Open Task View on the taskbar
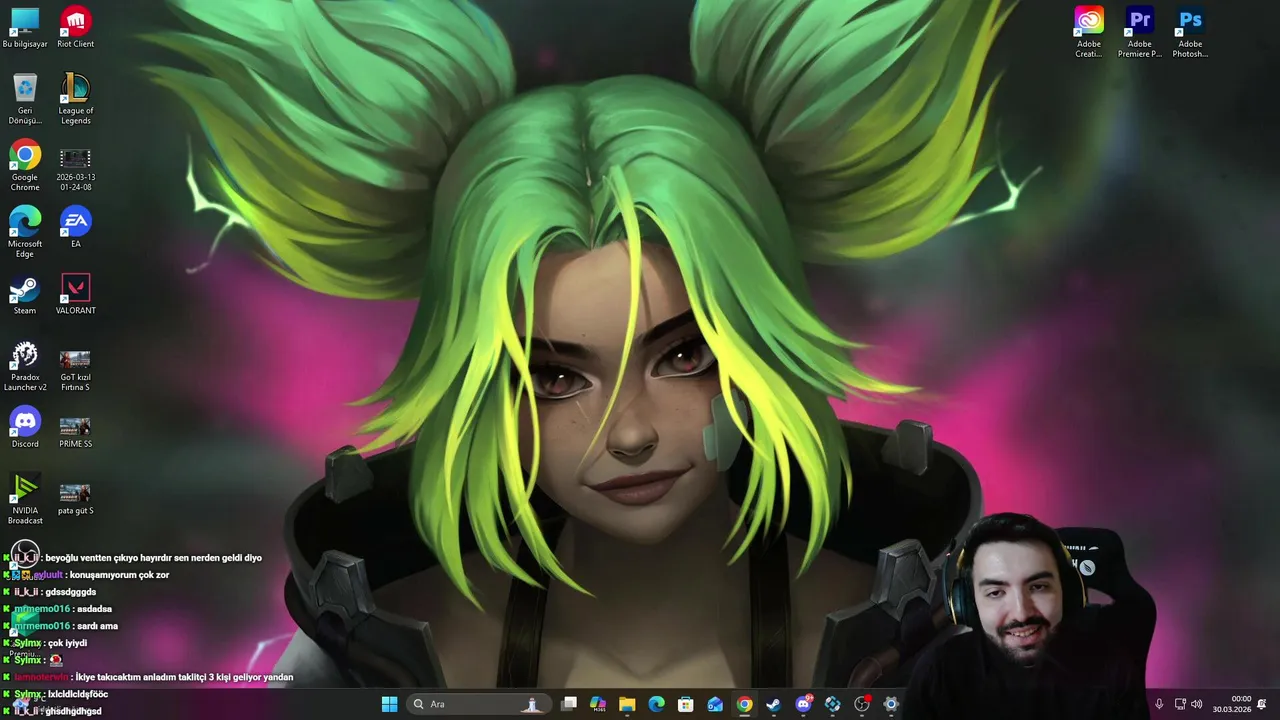The width and height of the screenshot is (1280, 720). pos(569,704)
